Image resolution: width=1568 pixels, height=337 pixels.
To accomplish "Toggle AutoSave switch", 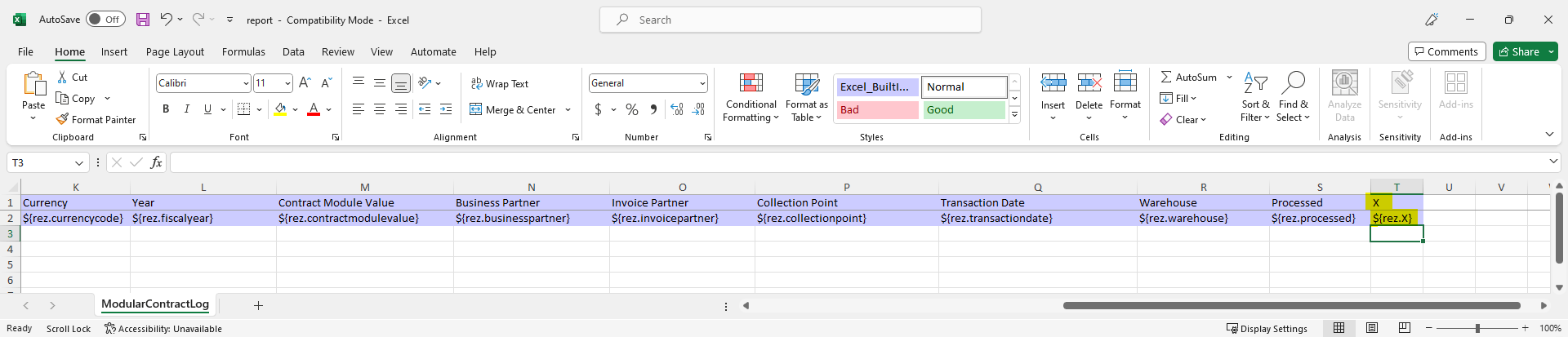I will (106, 20).
